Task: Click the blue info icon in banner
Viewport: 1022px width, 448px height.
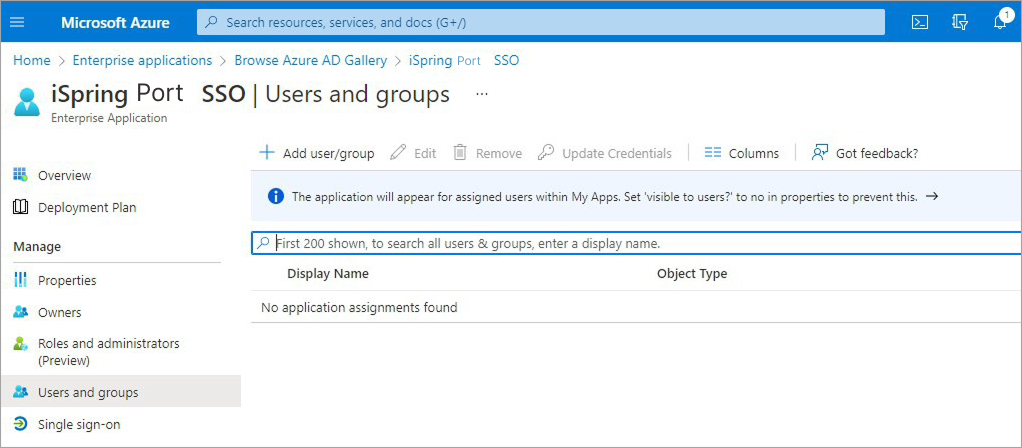Action: click(276, 196)
